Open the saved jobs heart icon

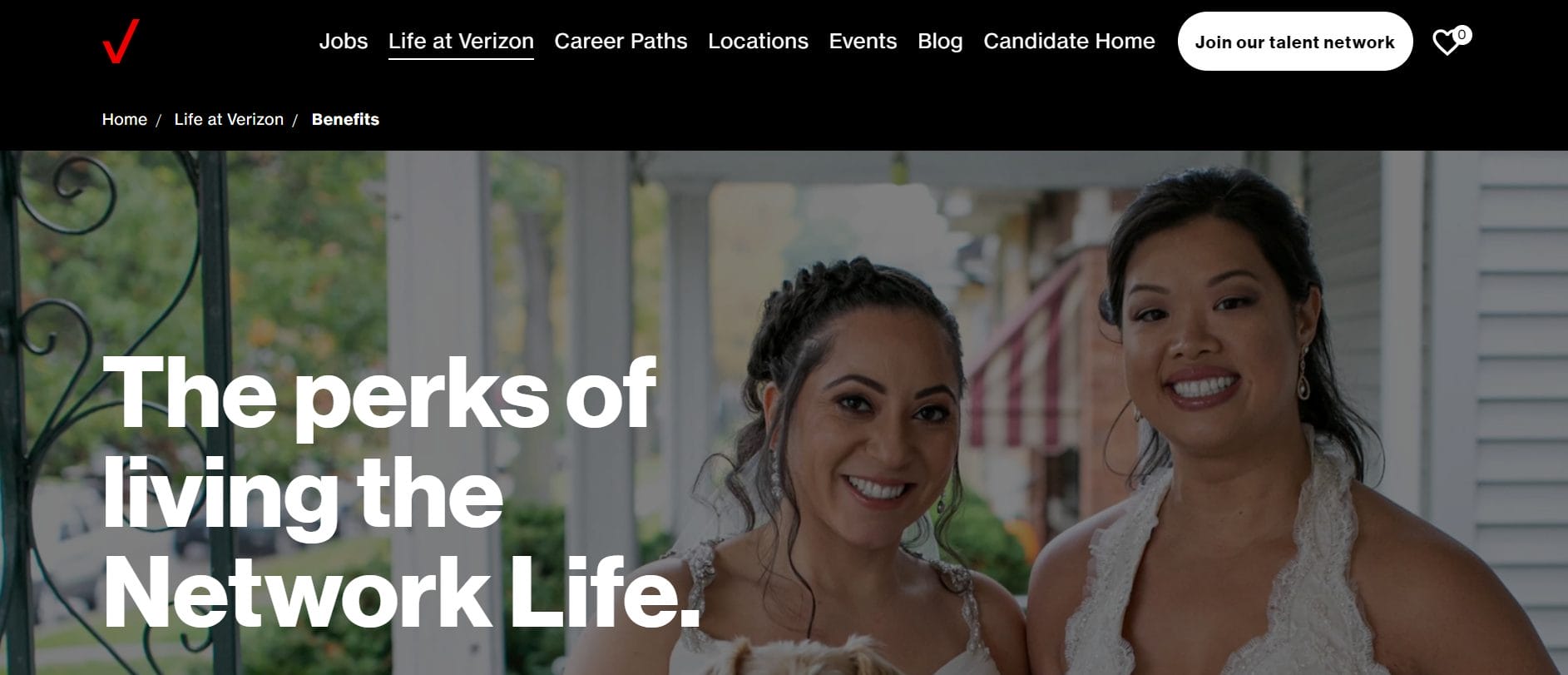click(1447, 42)
